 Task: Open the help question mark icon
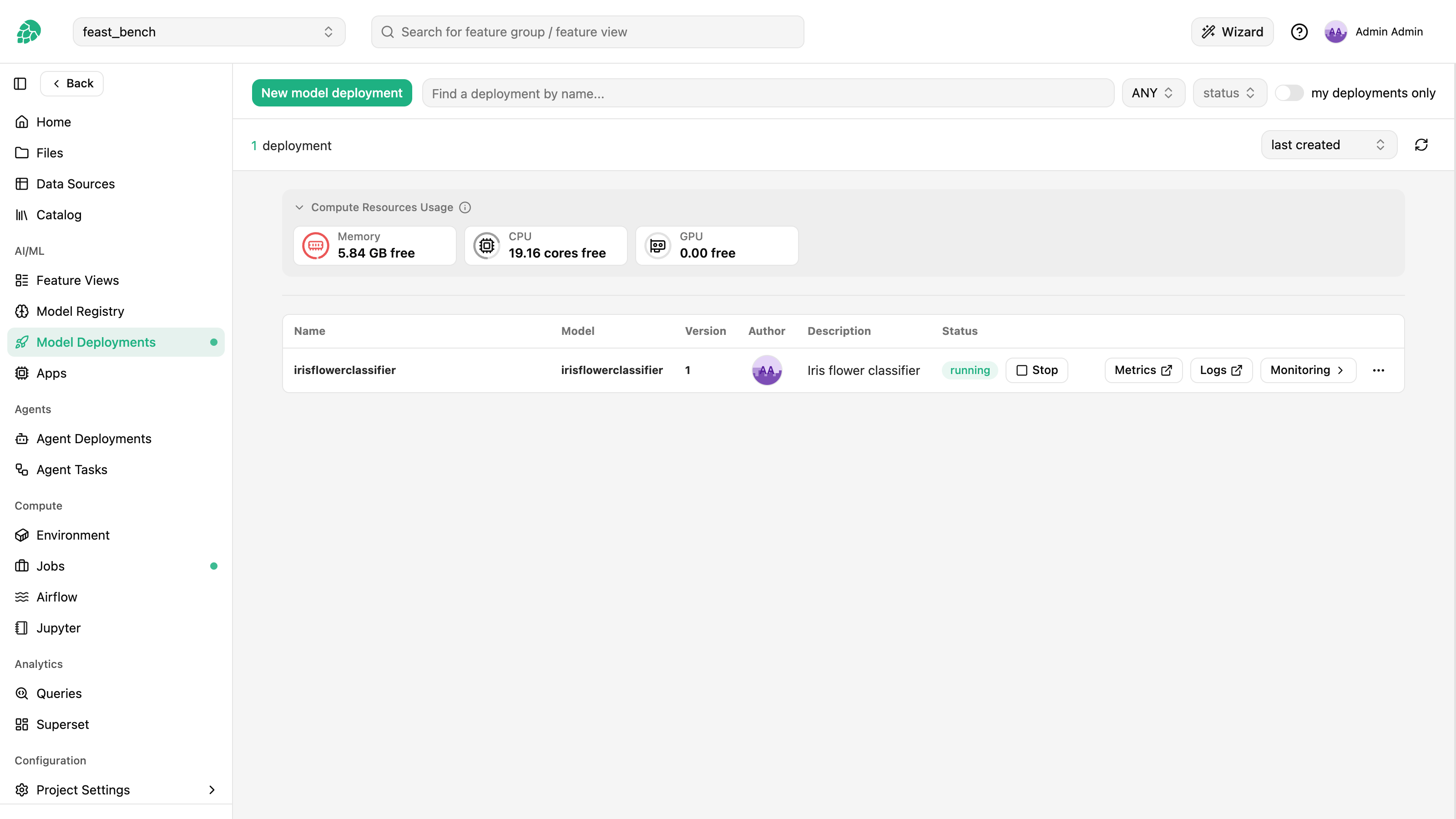(1299, 32)
